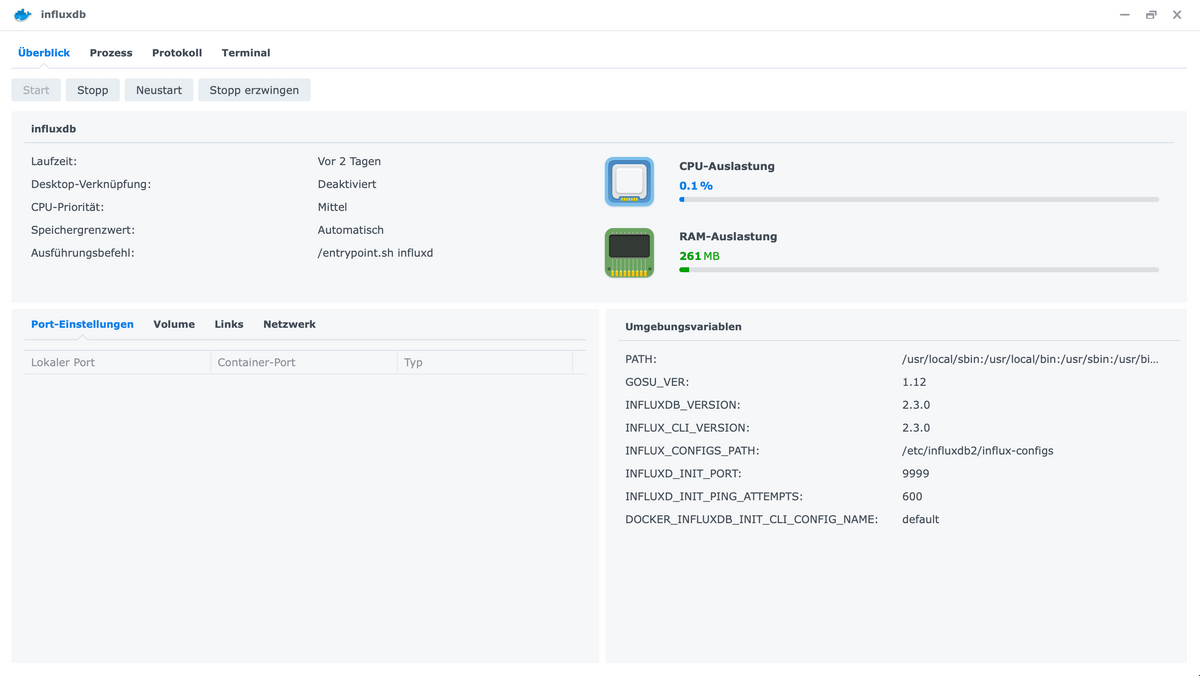Click the Speichergrenzwert: label
This screenshot has height=676, width=1200.
[83, 230]
